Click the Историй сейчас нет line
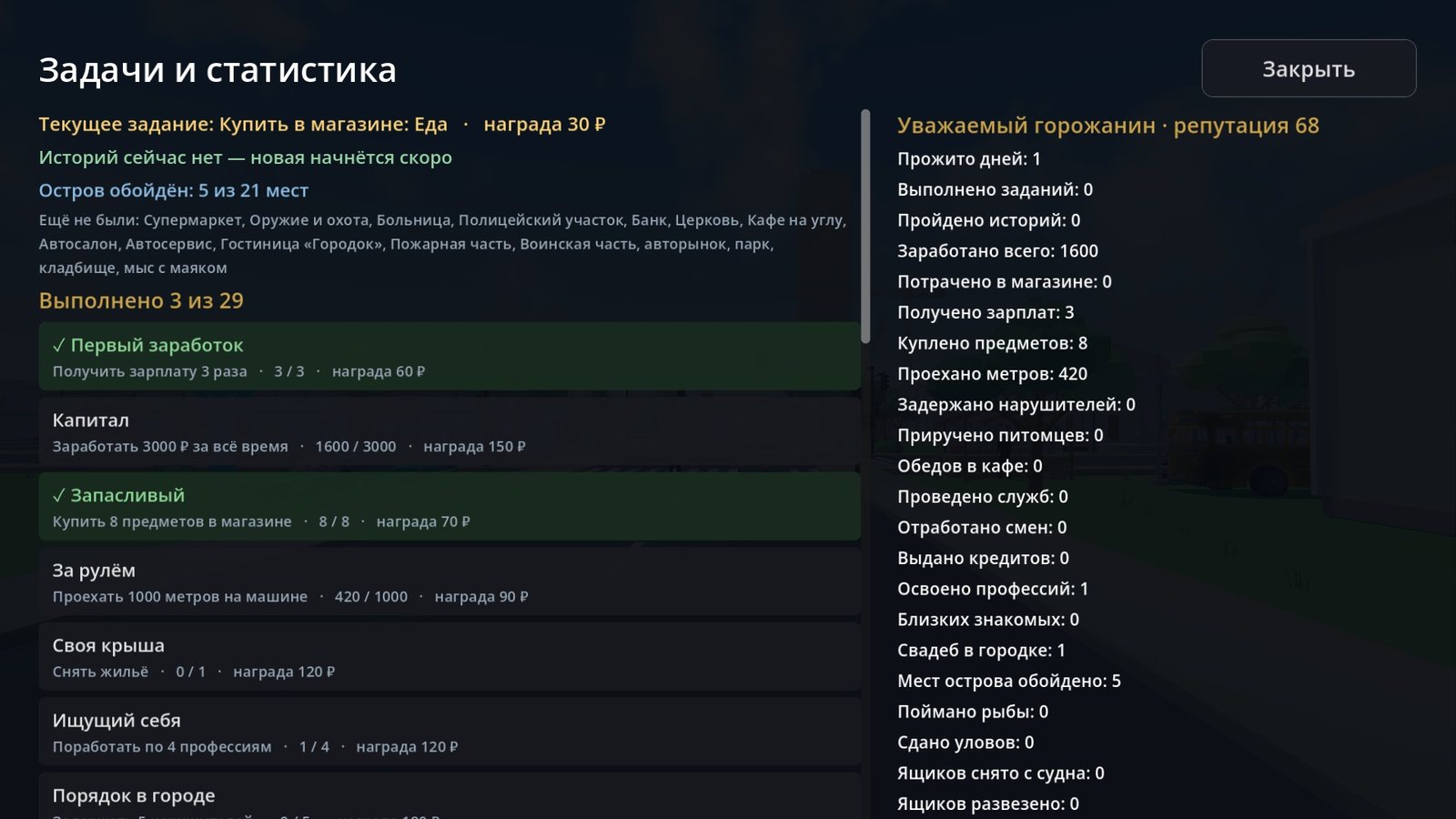The width and height of the screenshot is (1456, 819). coord(246,157)
